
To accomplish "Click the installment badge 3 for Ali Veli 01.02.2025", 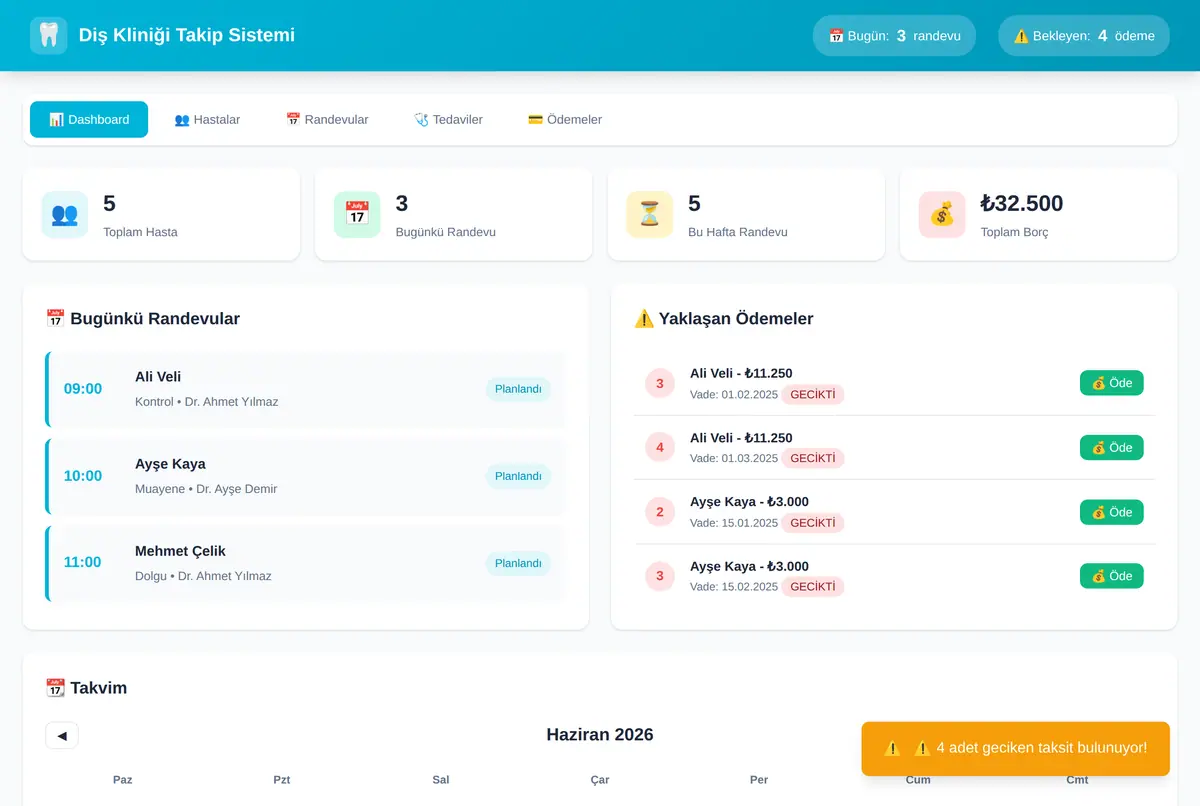I will tap(660, 383).
